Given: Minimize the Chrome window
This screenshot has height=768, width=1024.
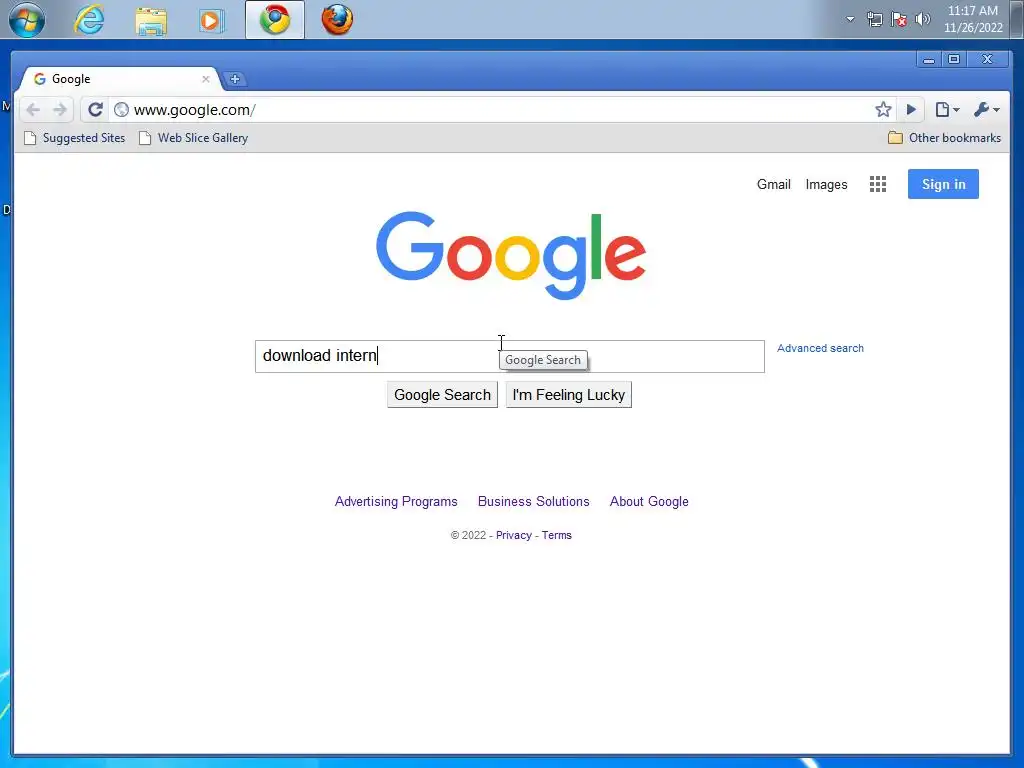Looking at the screenshot, I should [x=929, y=59].
